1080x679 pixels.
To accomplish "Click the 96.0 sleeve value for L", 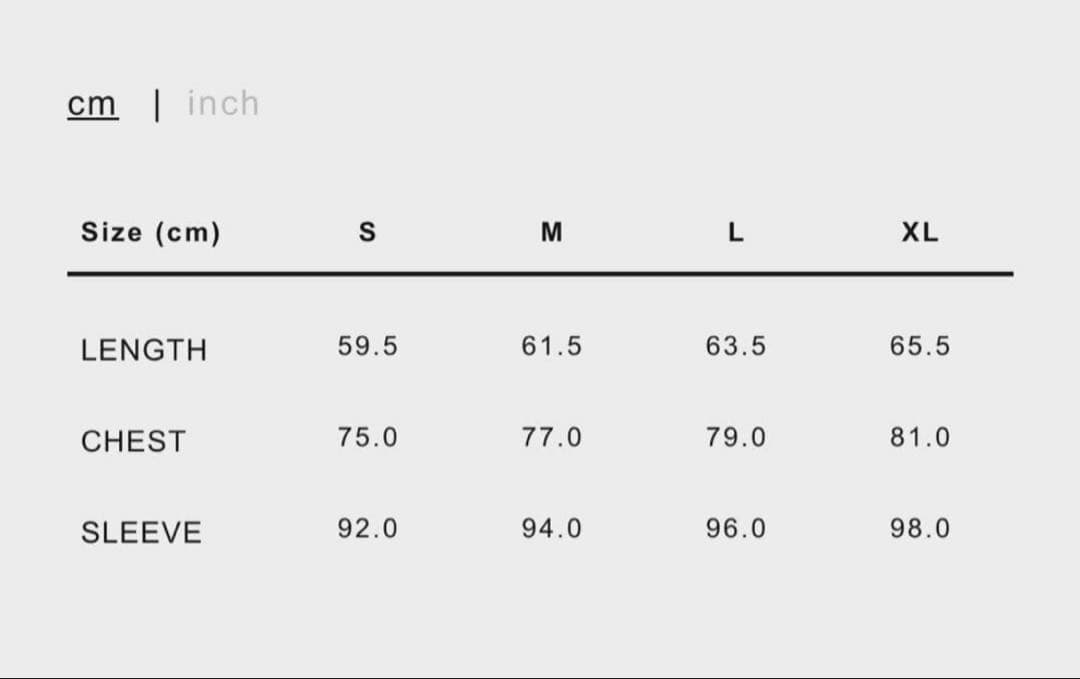I will 736,528.
